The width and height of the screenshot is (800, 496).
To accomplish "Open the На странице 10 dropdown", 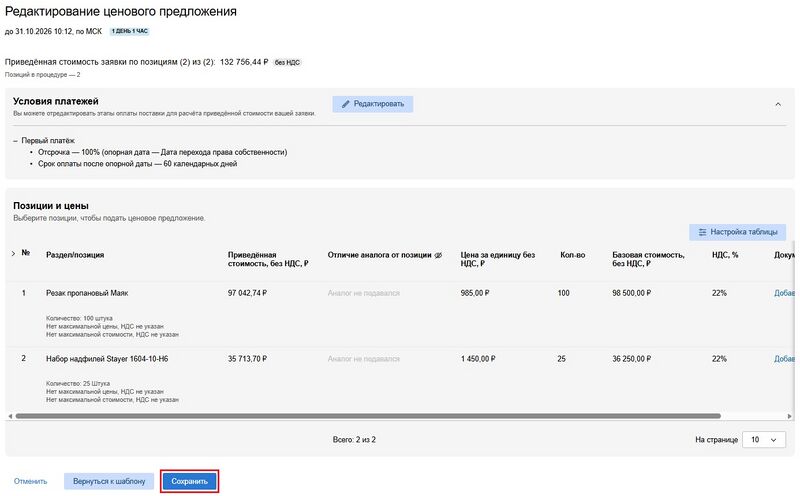I will coord(763,440).
